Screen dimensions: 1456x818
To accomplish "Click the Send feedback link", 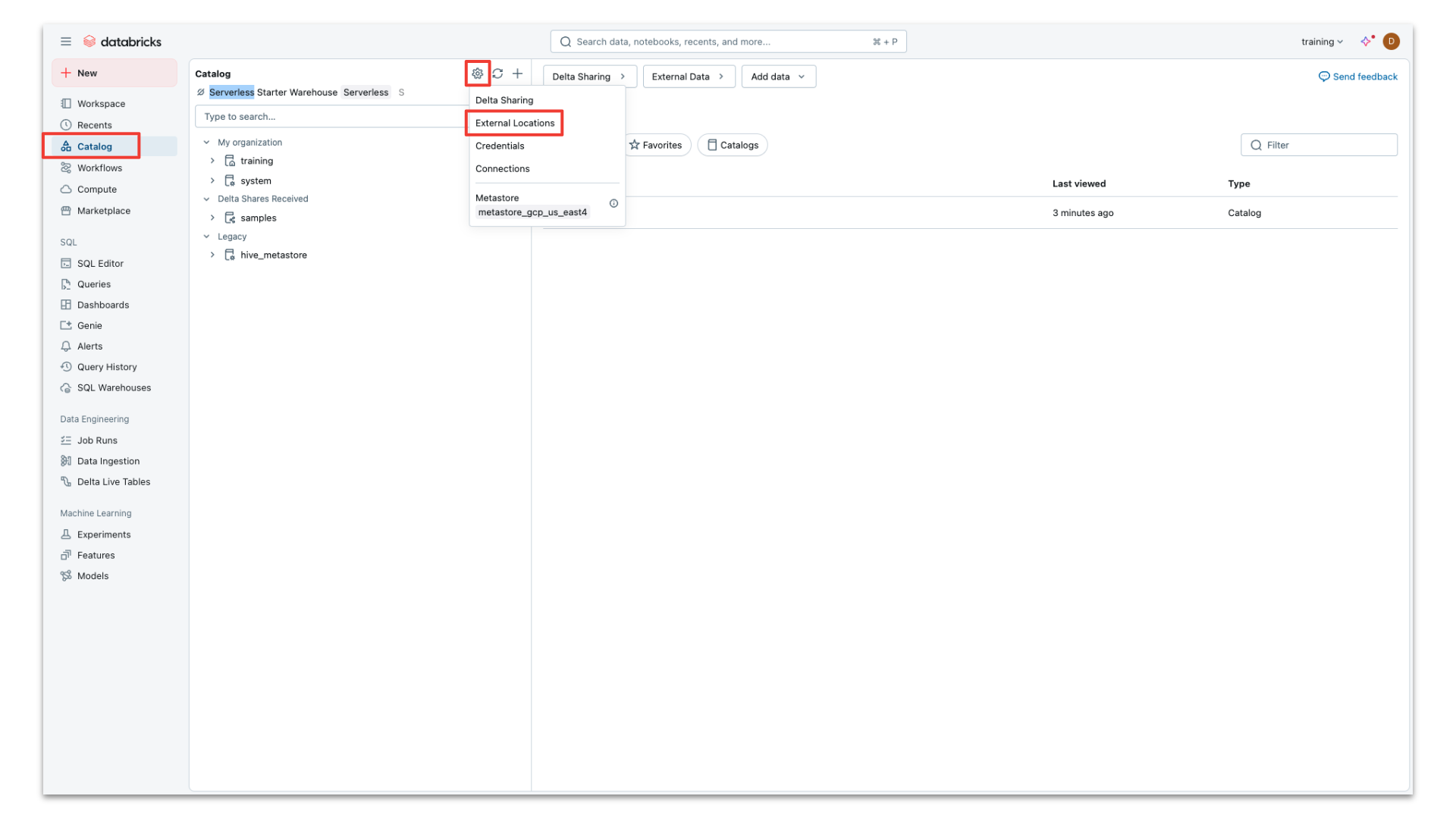I will [1357, 77].
